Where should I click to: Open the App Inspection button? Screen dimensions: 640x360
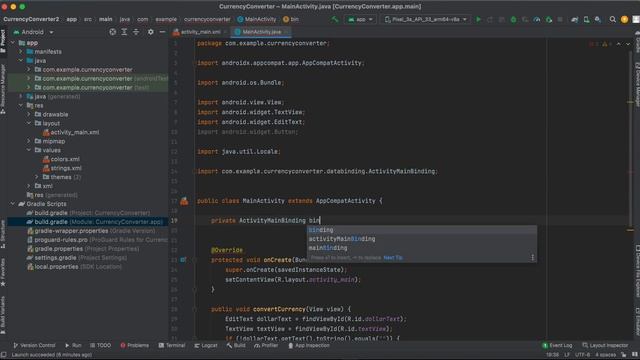(309, 345)
